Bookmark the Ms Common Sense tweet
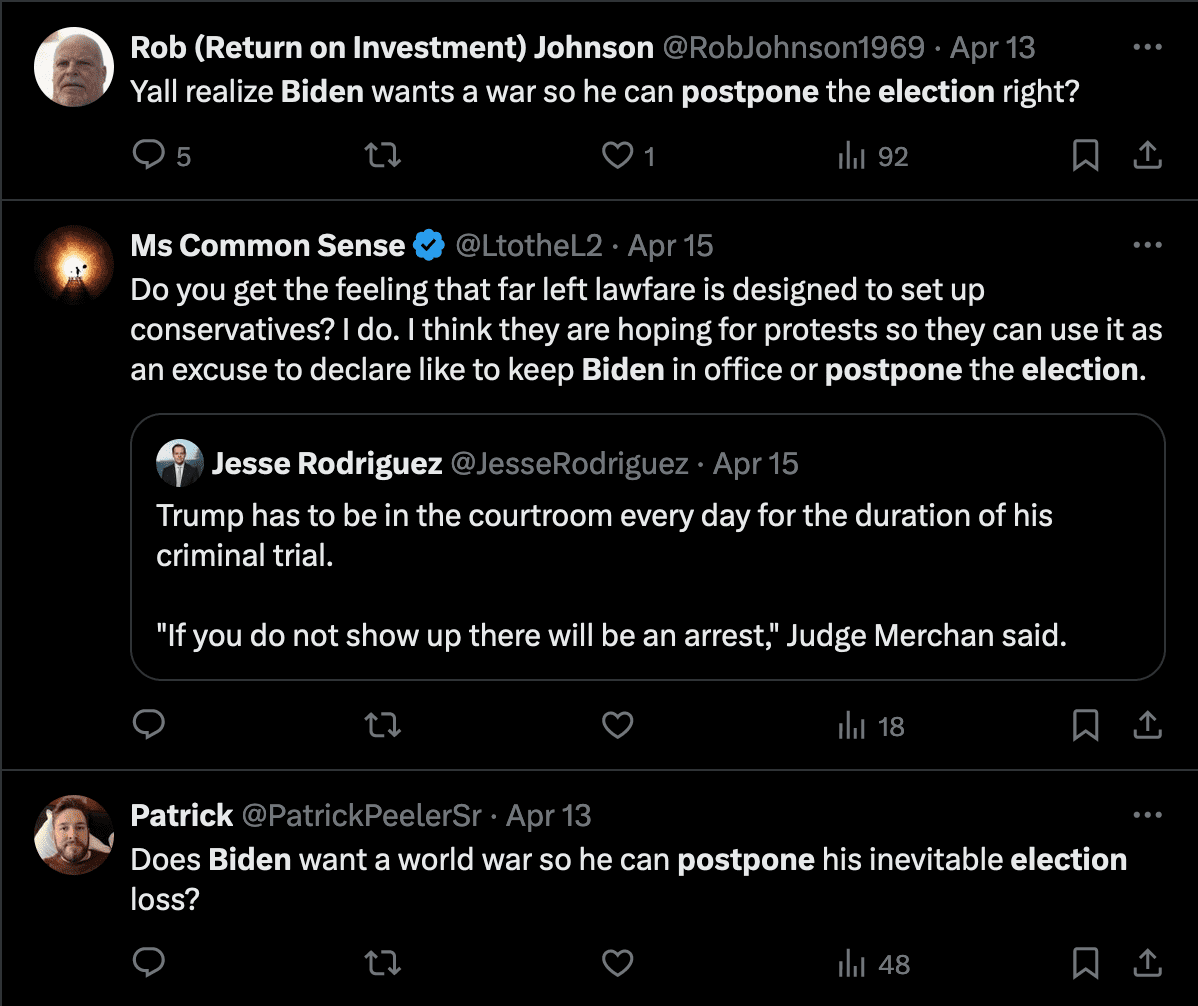This screenshot has height=1006, width=1198. (1085, 725)
